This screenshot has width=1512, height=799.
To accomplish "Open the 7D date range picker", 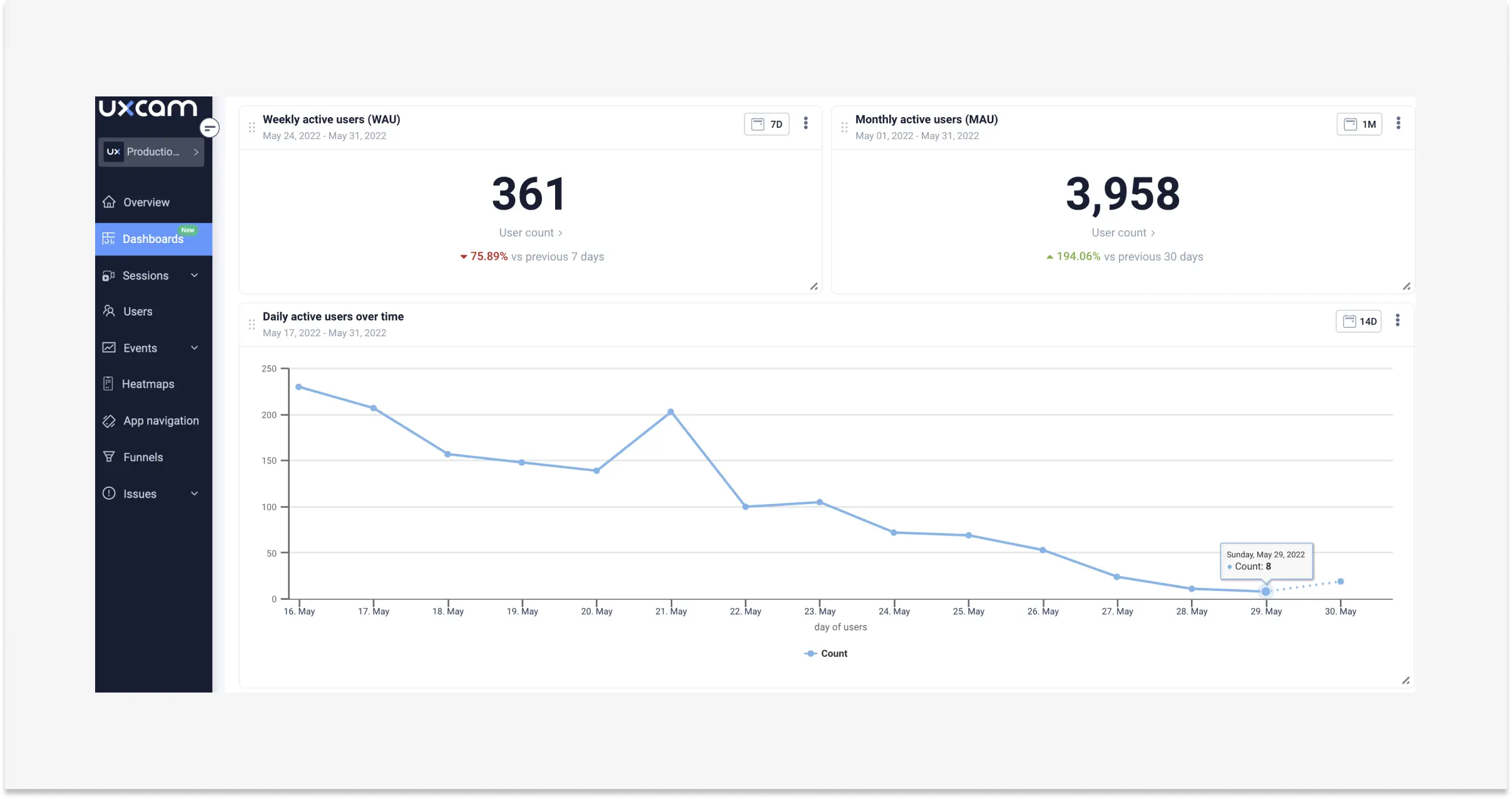I will click(767, 124).
